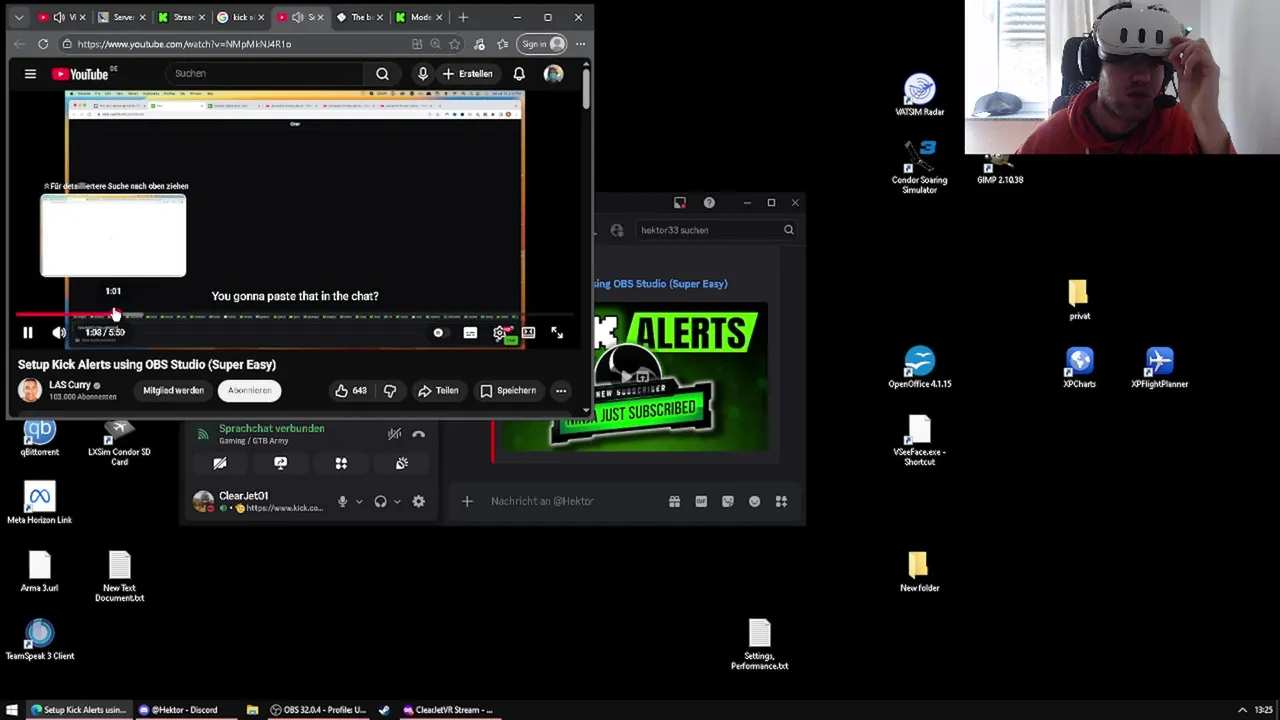Screen dimensions: 1280x720
Task: Switch to the 'The be' browser tab
Action: (x=360, y=17)
